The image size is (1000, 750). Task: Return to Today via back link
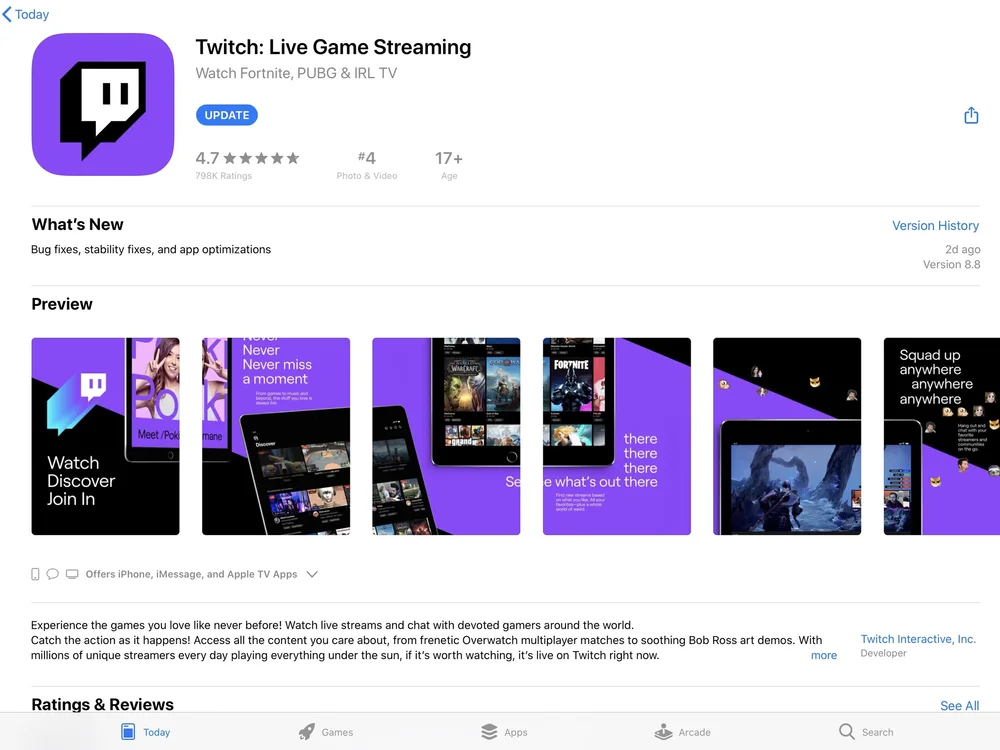26,14
